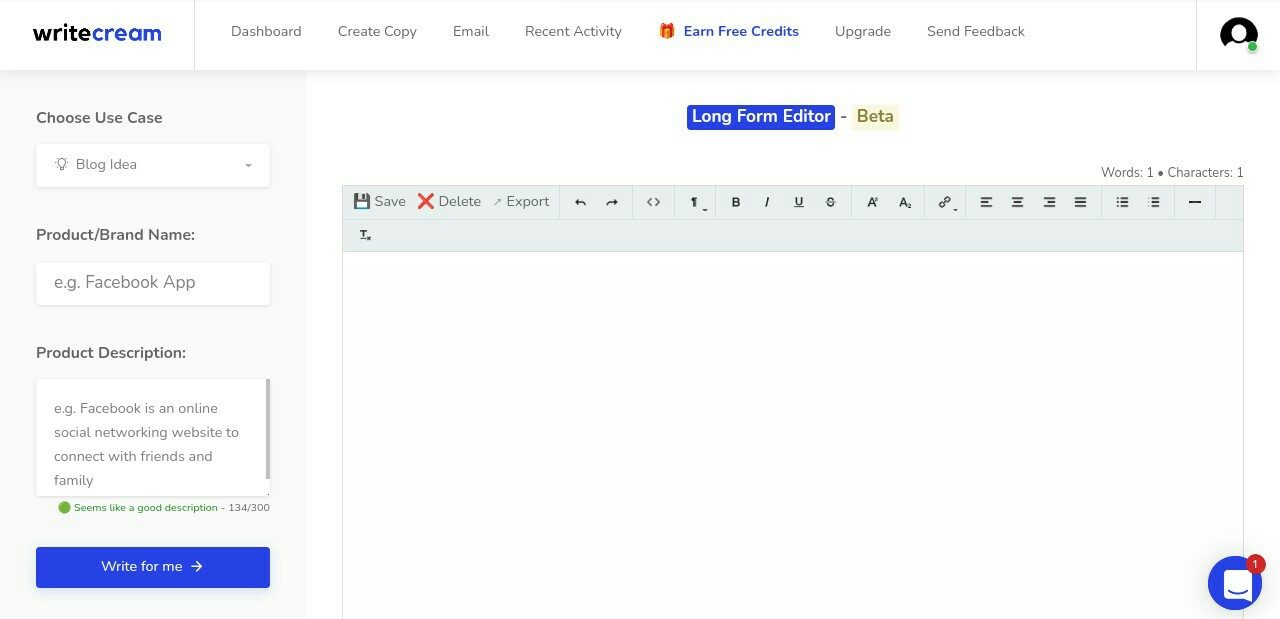Click the Redo arrow icon
The image size is (1280, 619).
pyautogui.click(x=612, y=201)
